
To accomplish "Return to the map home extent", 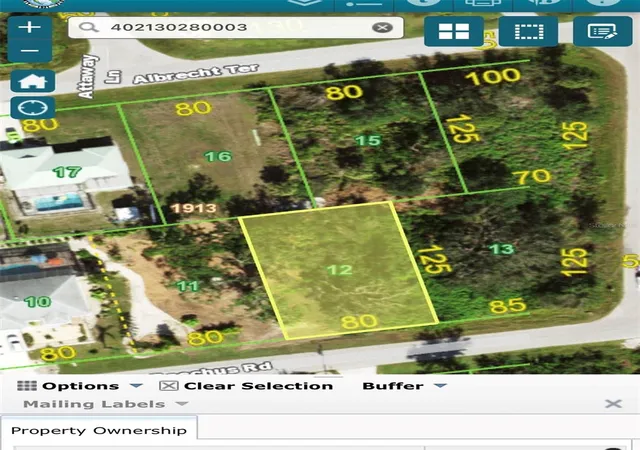I will click(x=33, y=81).
